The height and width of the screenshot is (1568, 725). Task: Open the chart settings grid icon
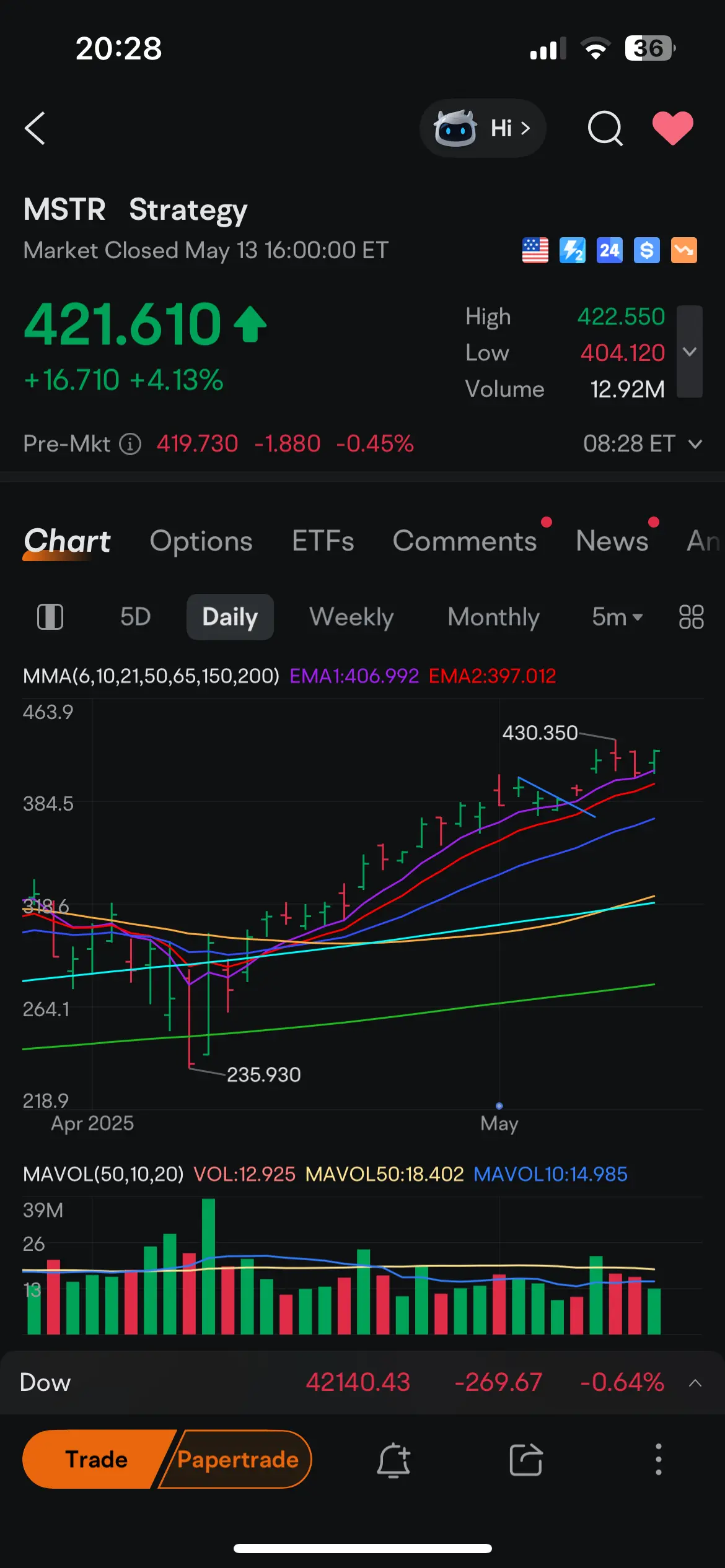pos(691,617)
